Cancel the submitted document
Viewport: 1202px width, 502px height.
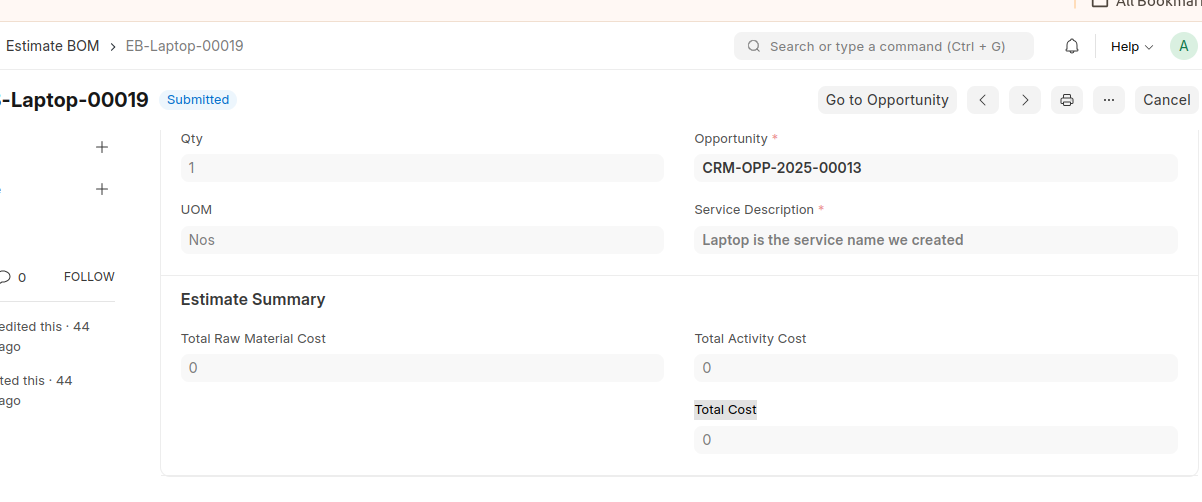click(x=1166, y=100)
